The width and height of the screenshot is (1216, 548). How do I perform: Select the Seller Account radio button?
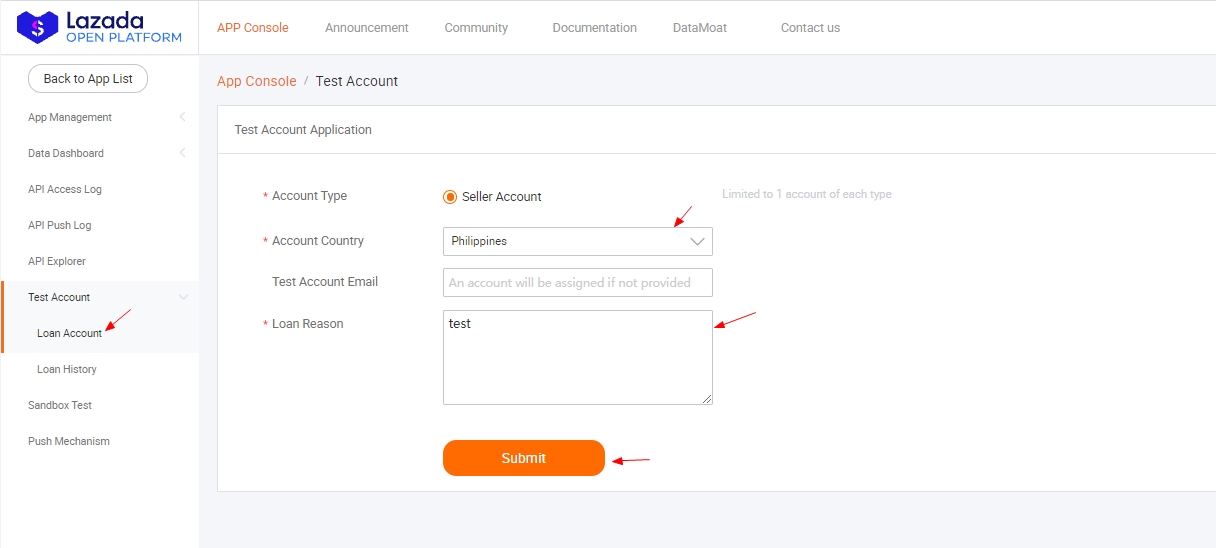pos(450,197)
